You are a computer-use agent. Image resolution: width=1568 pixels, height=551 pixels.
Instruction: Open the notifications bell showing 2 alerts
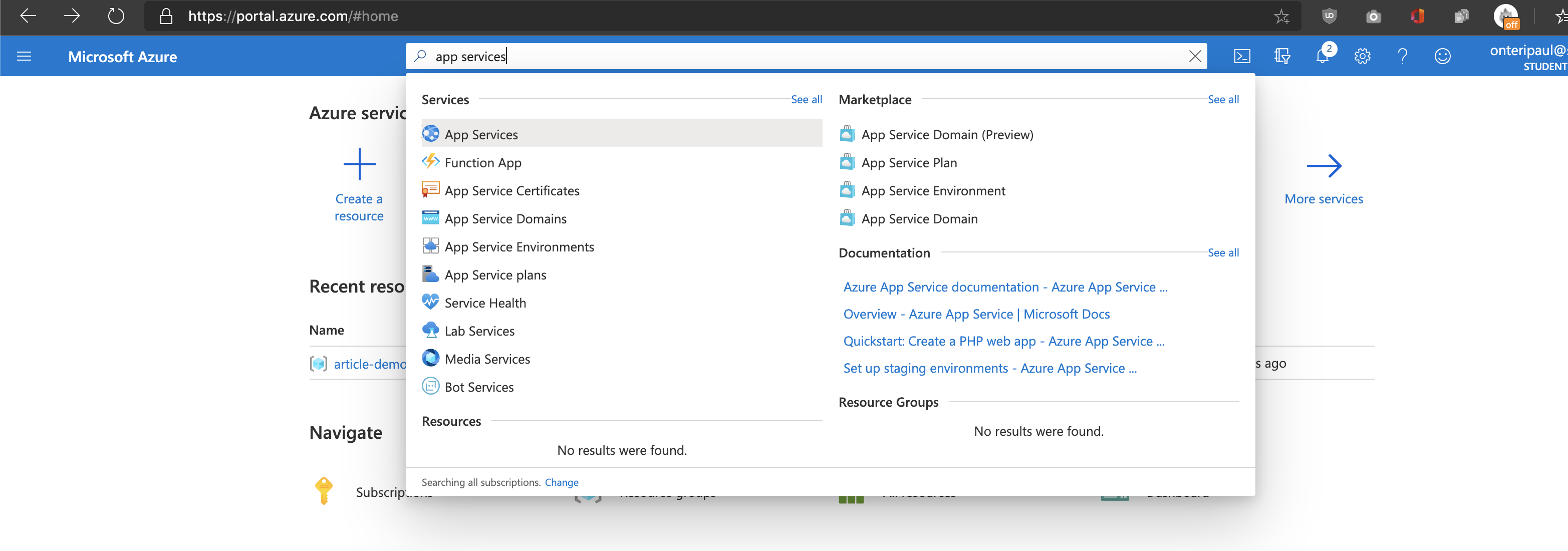1322,56
